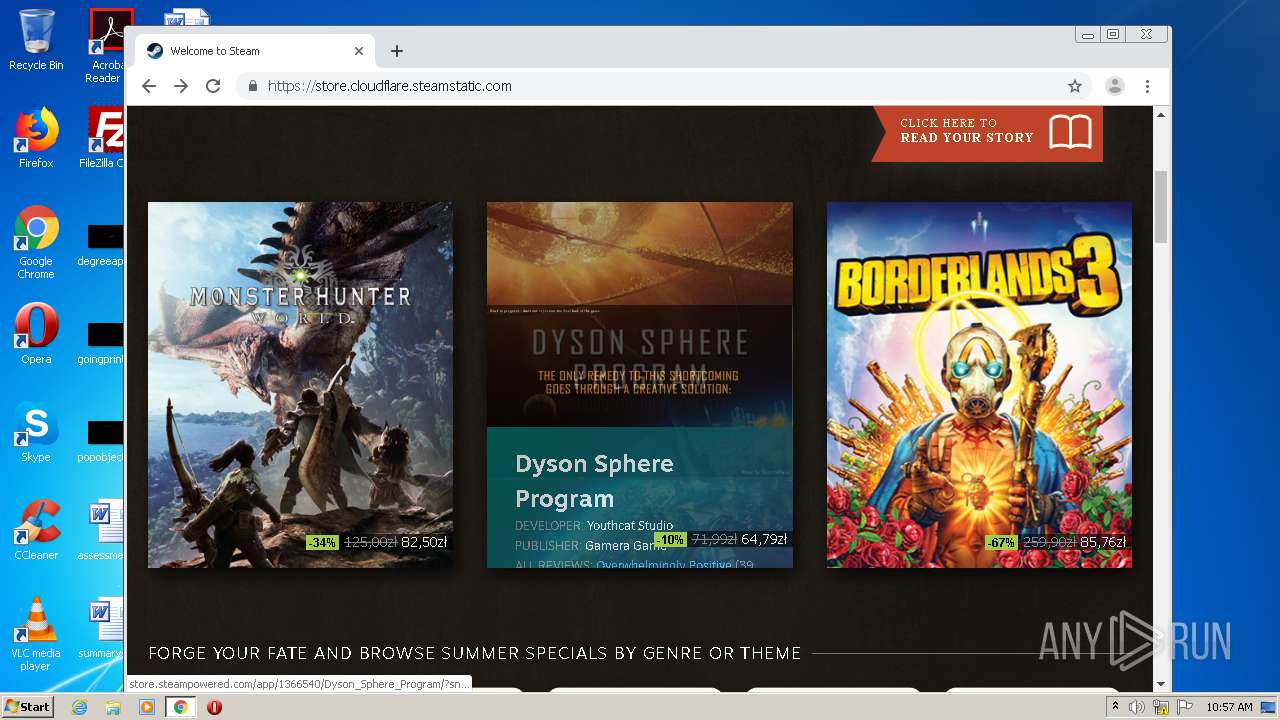Open the Firefox desktop shortcut
The width and height of the screenshot is (1280, 720).
(36, 138)
